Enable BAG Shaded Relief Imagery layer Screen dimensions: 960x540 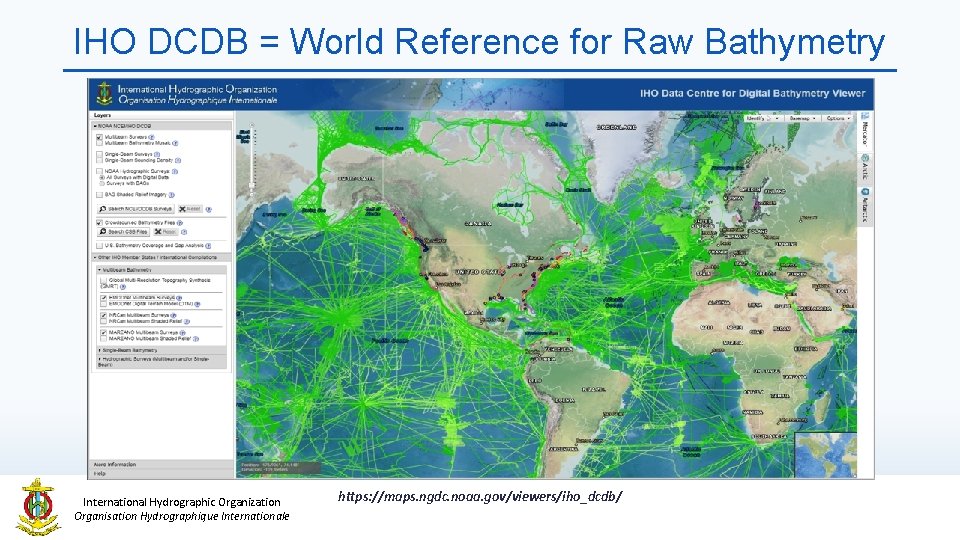point(99,195)
